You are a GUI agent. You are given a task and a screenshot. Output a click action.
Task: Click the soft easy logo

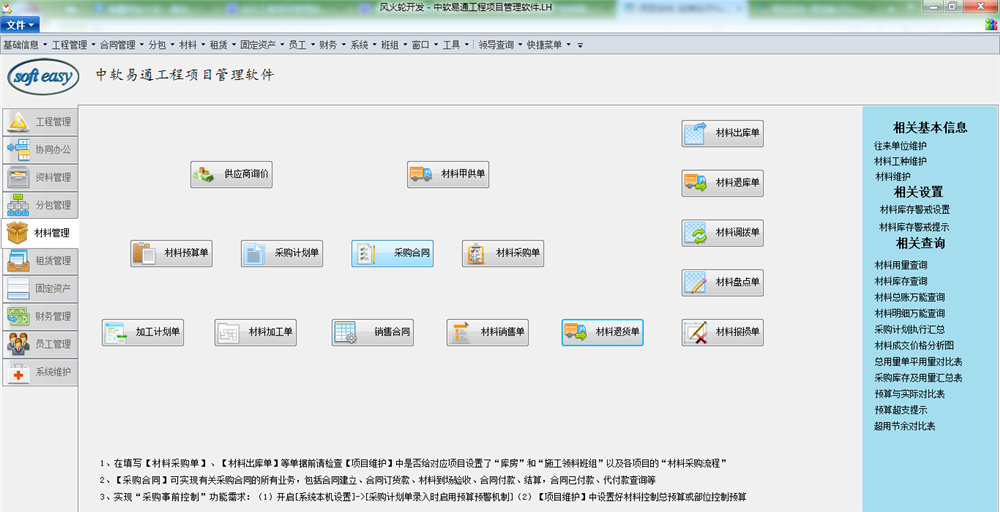tap(43, 76)
